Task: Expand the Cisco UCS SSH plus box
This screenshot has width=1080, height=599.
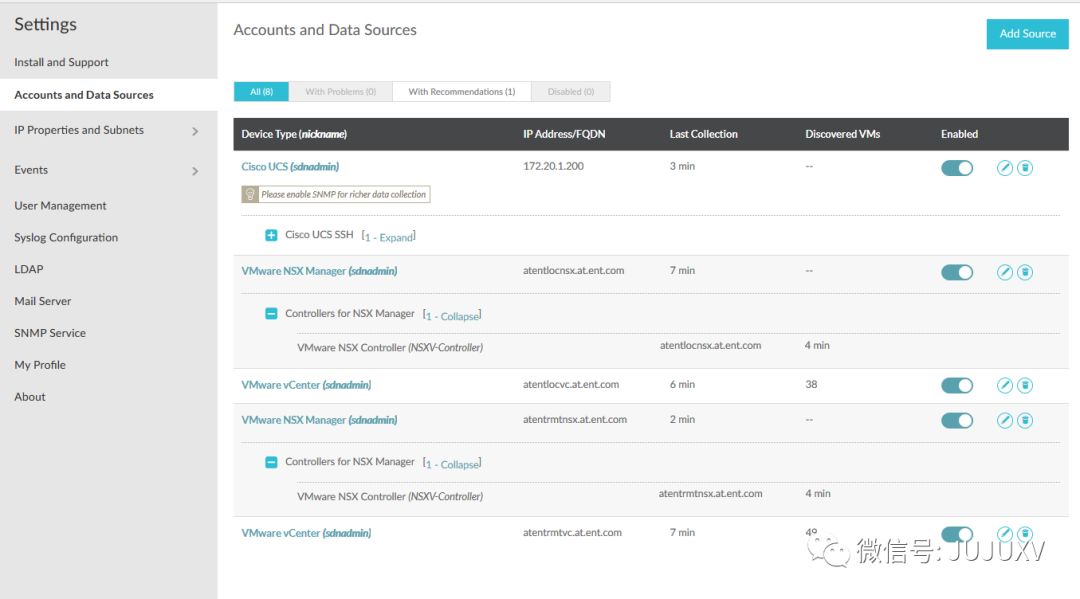Action: click(271, 235)
